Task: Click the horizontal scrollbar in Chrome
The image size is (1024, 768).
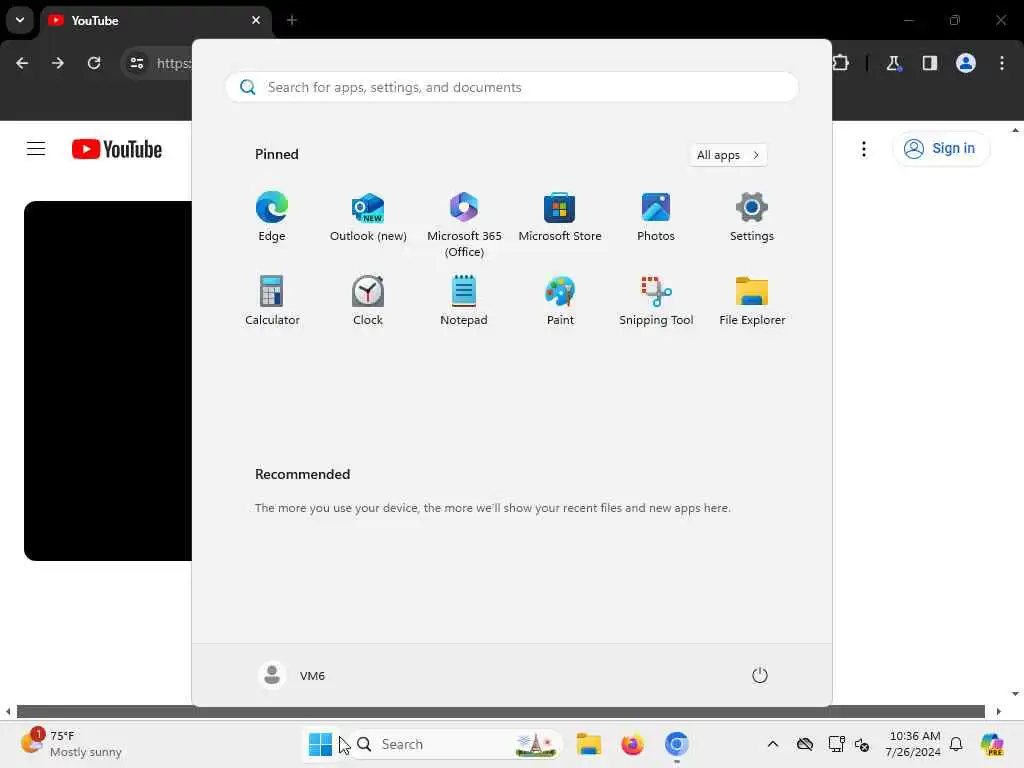Action: pyautogui.click(x=500, y=711)
